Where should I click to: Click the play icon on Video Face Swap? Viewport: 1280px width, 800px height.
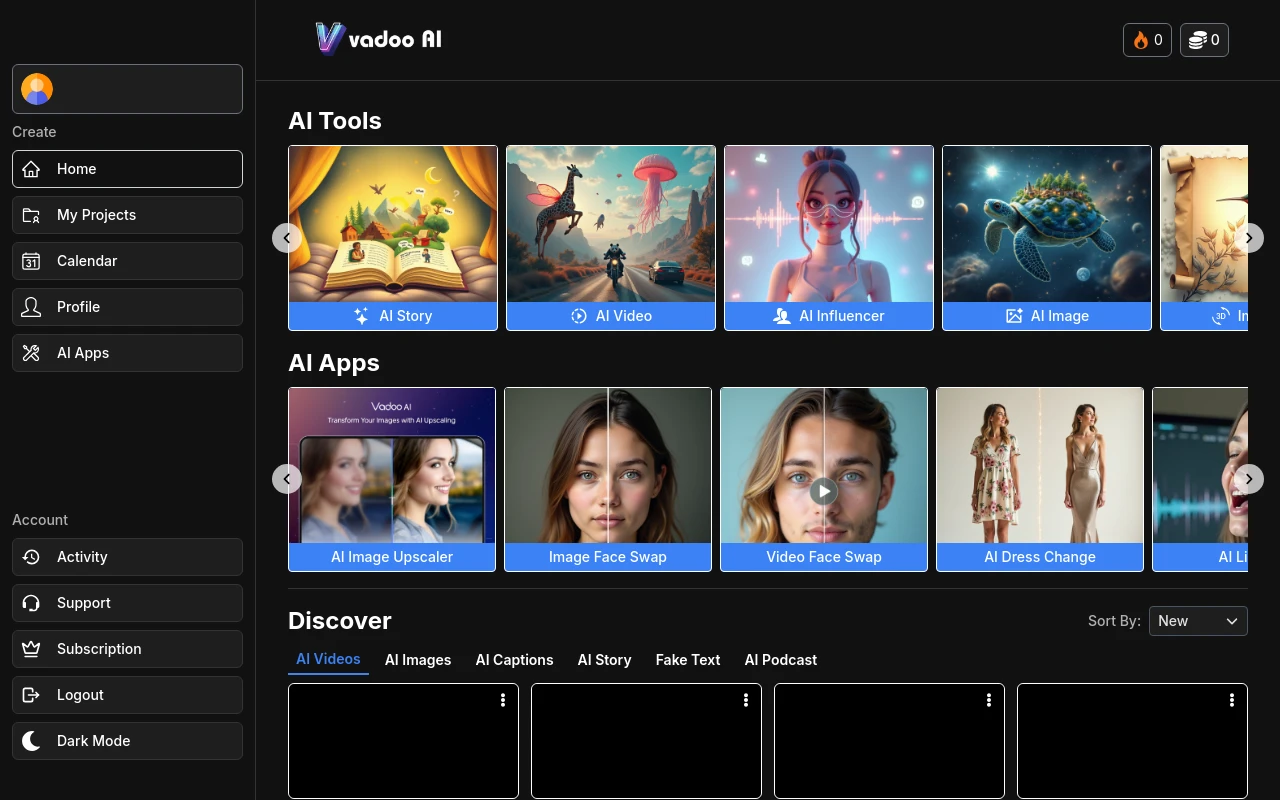pos(823,491)
